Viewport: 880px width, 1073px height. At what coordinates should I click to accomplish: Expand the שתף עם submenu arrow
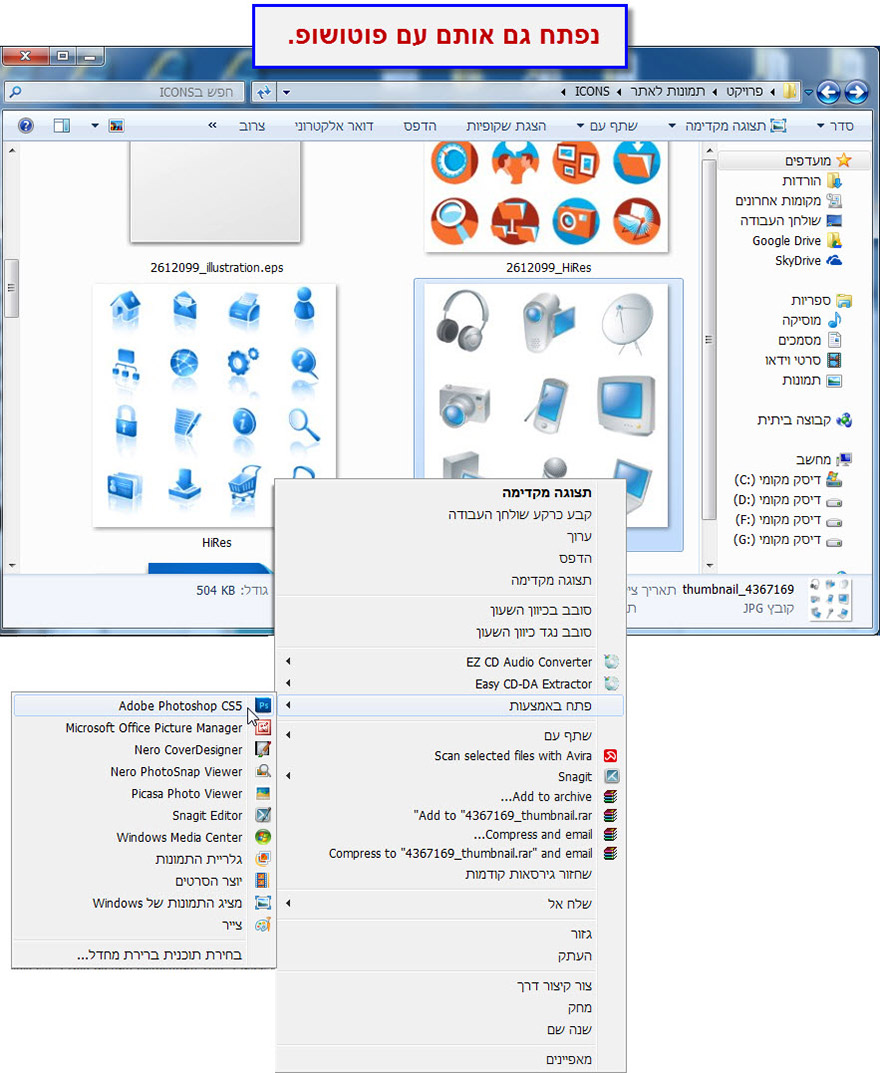pos(288,735)
